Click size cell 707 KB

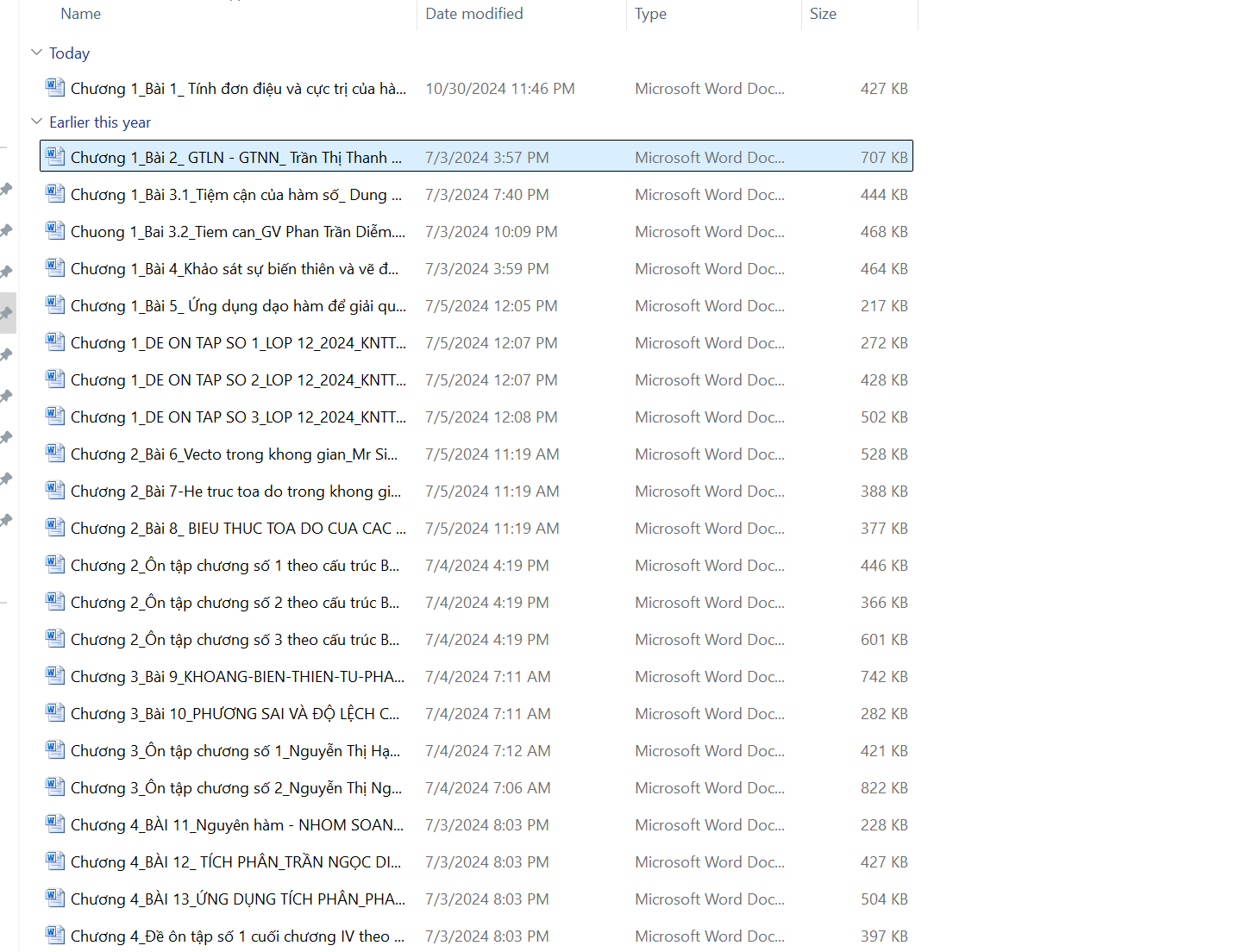tap(884, 158)
